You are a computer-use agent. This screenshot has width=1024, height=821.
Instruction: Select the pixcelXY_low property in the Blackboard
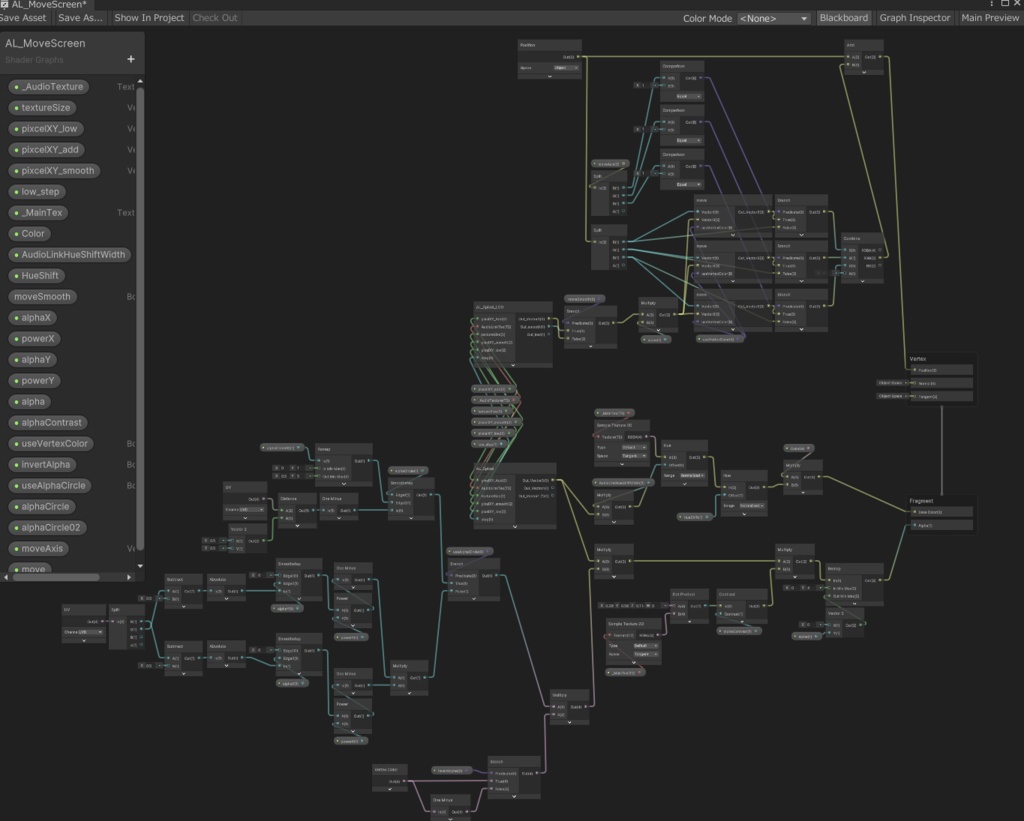tap(46, 129)
